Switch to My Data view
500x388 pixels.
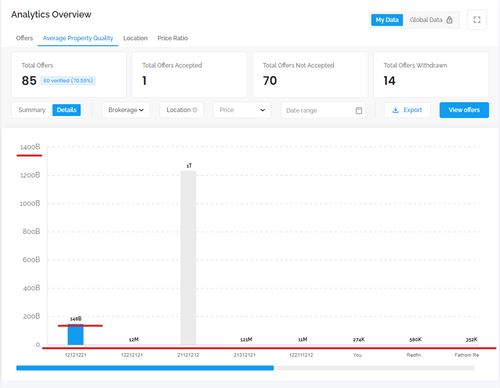click(x=387, y=20)
